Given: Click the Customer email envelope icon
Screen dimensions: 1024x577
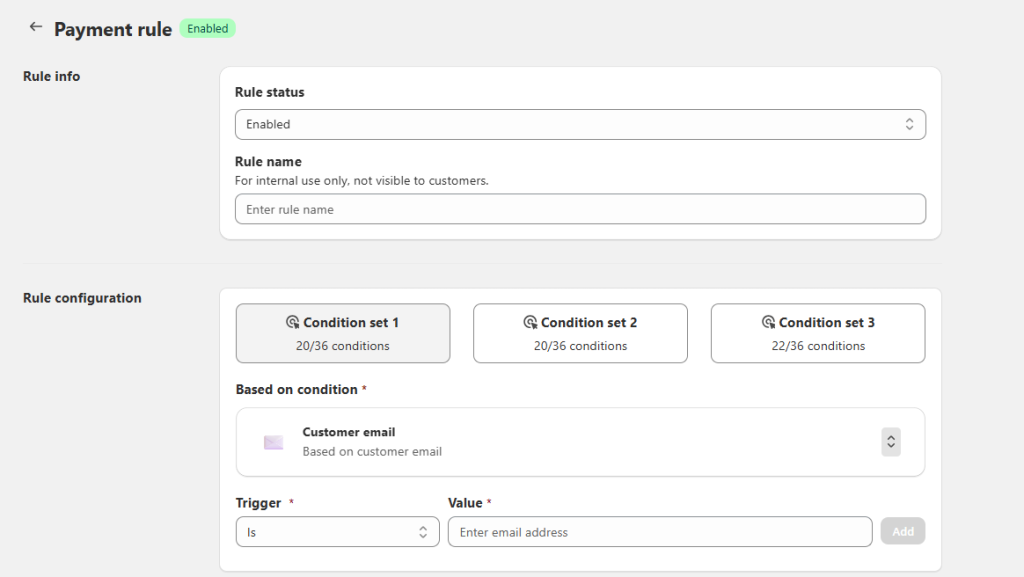Looking at the screenshot, I should [x=274, y=443].
